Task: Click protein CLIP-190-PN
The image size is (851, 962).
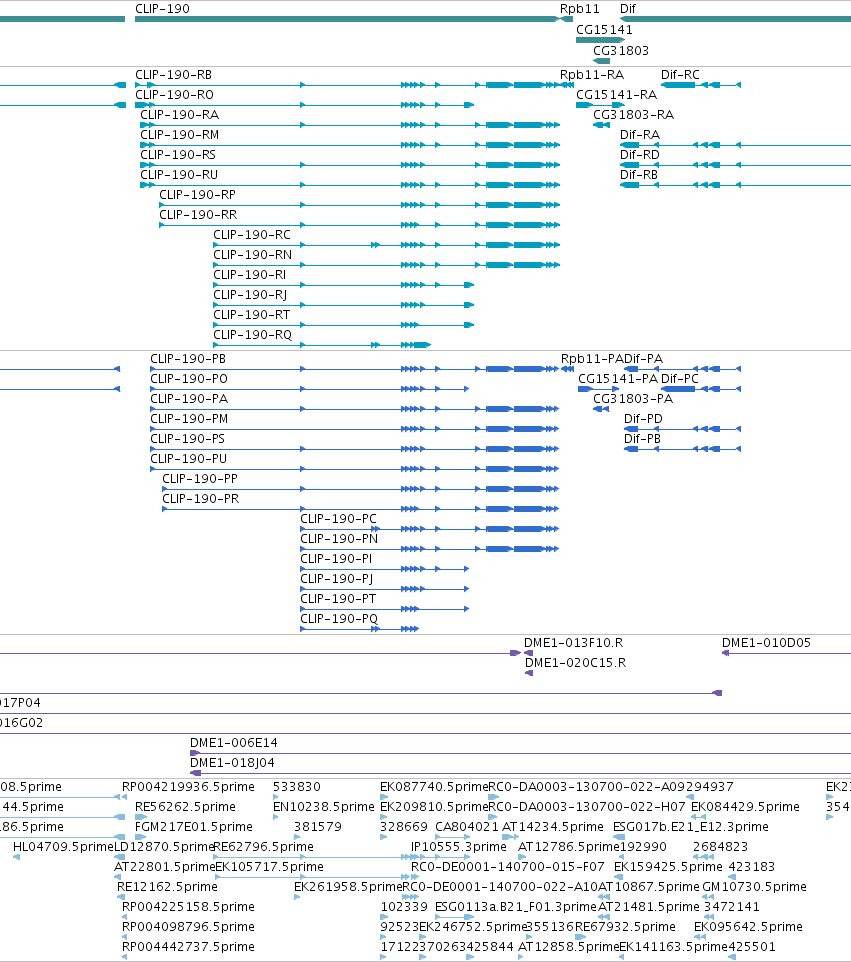Action: pyautogui.click(x=339, y=539)
